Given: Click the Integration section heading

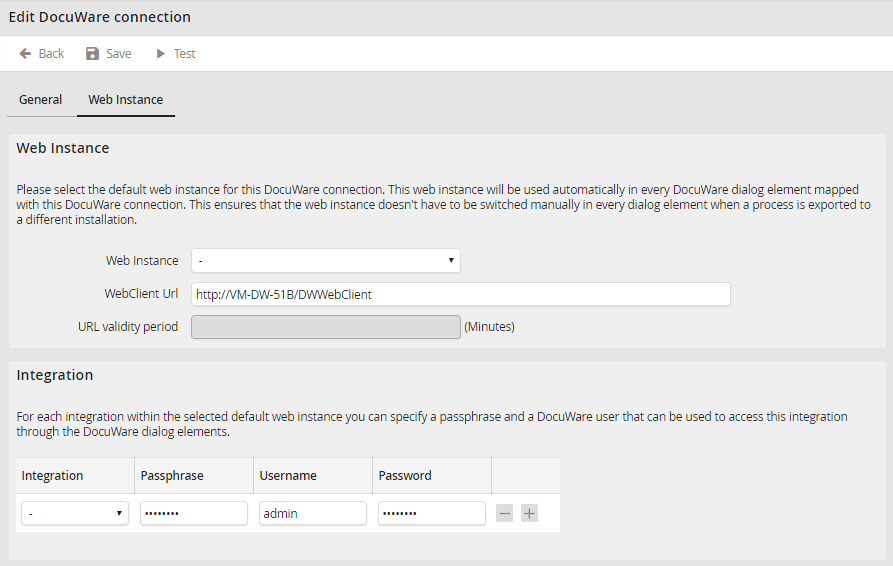Looking at the screenshot, I should (x=55, y=375).
